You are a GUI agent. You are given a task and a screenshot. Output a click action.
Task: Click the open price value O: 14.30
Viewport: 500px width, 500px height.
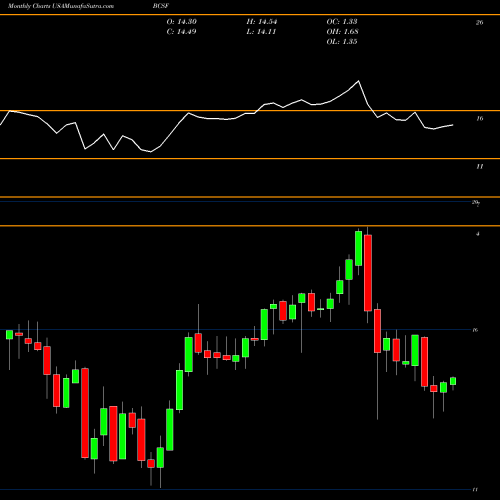coord(182,22)
